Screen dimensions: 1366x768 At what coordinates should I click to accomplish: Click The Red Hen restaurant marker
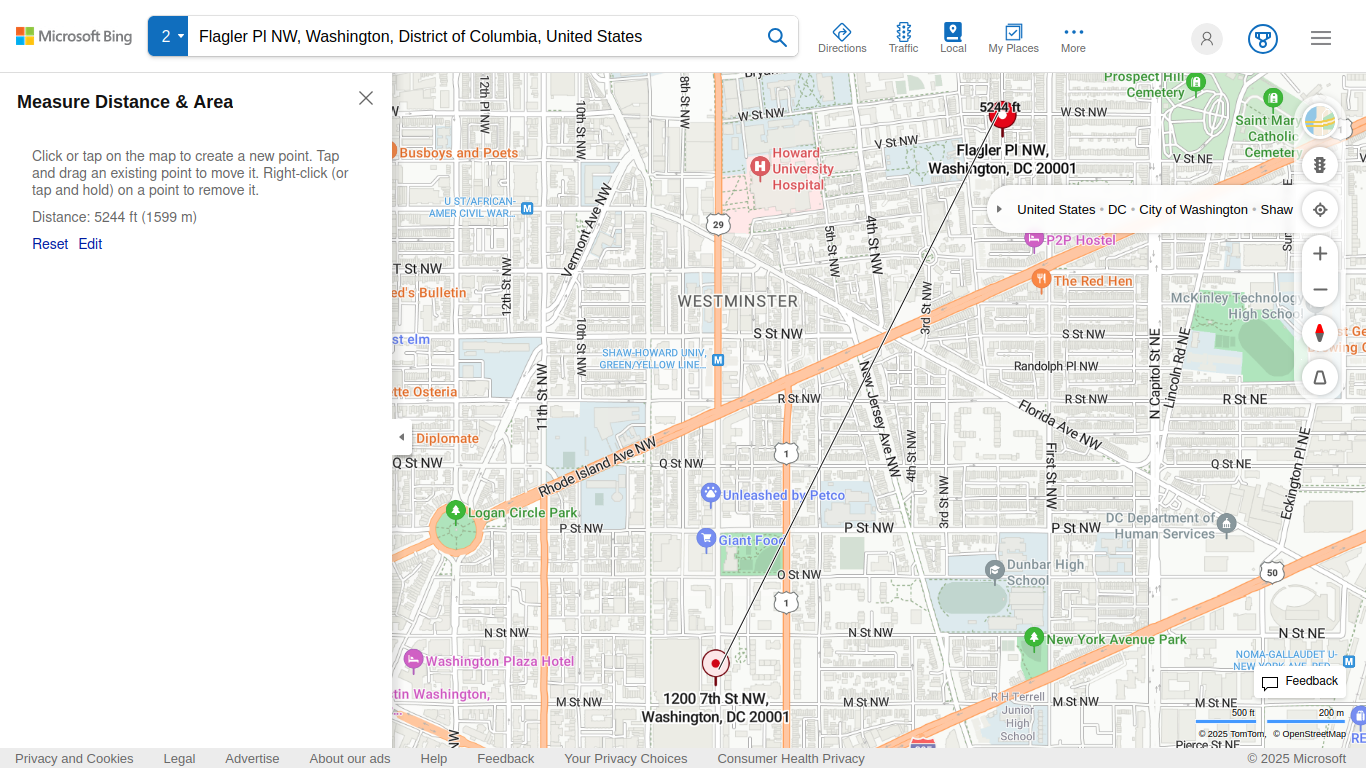click(x=1041, y=279)
